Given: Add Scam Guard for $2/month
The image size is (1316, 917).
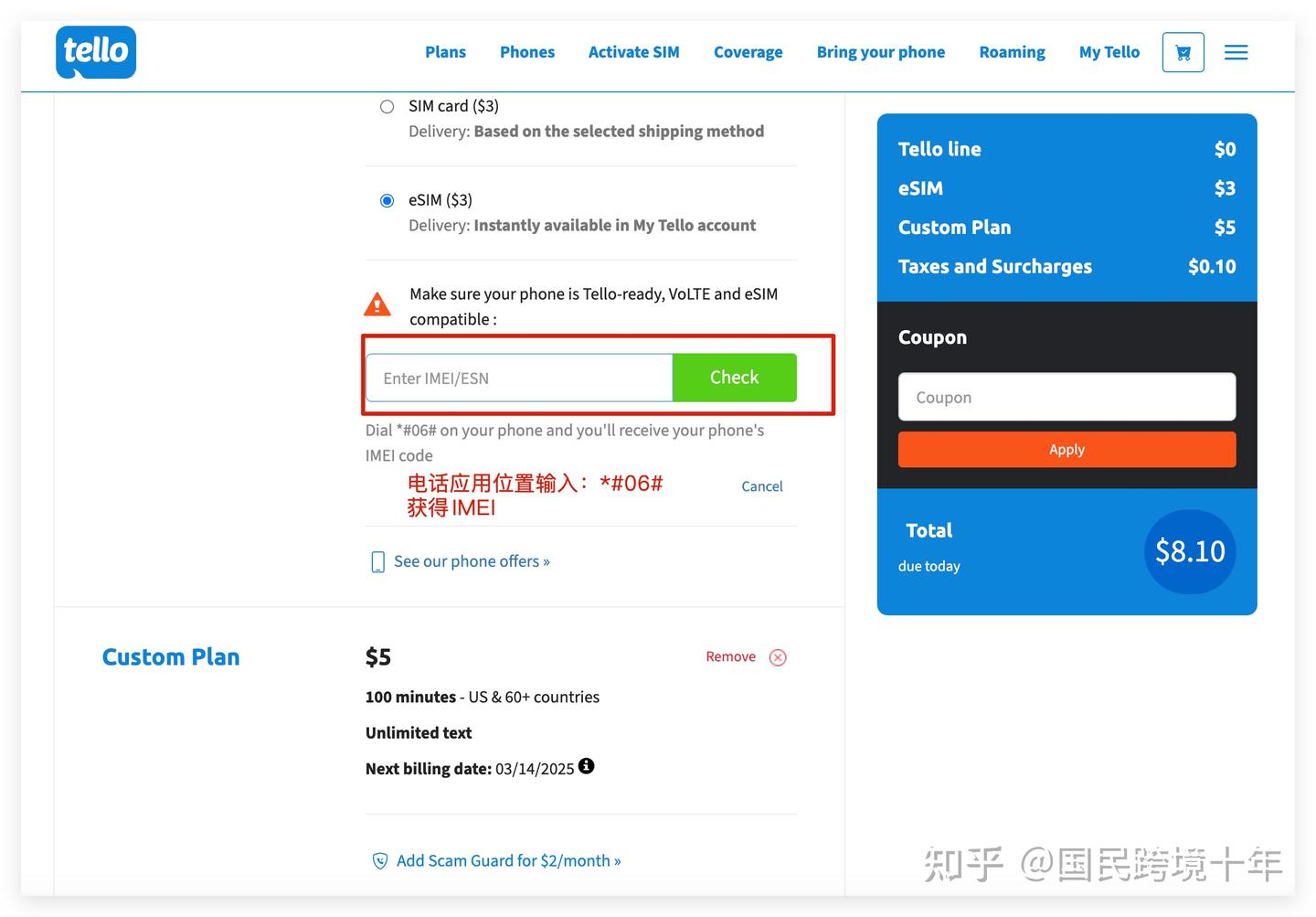Looking at the screenshot, I should coord(508,861).
